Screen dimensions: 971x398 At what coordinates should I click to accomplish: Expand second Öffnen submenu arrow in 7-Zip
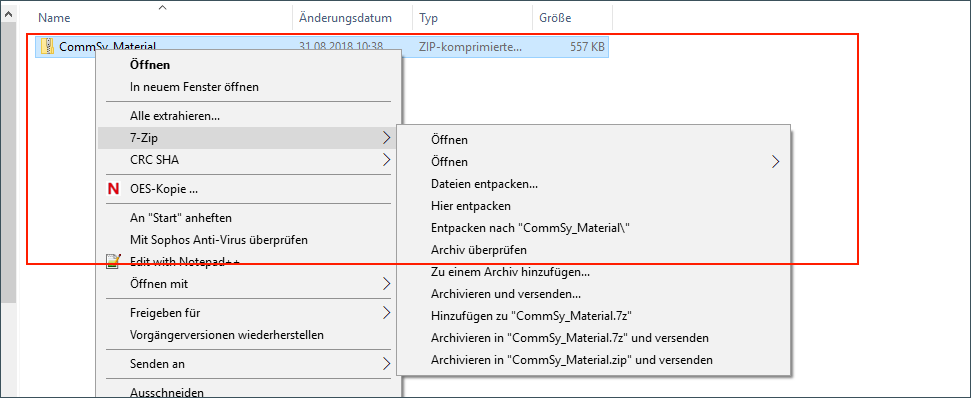[x=775, y=162]
